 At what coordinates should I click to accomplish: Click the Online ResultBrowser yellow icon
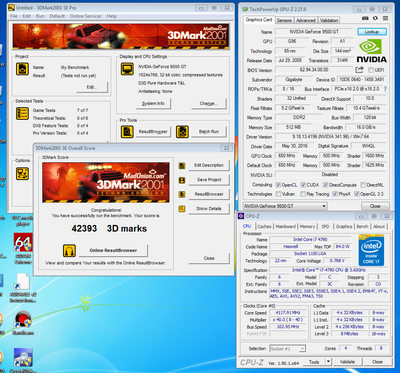69,251
